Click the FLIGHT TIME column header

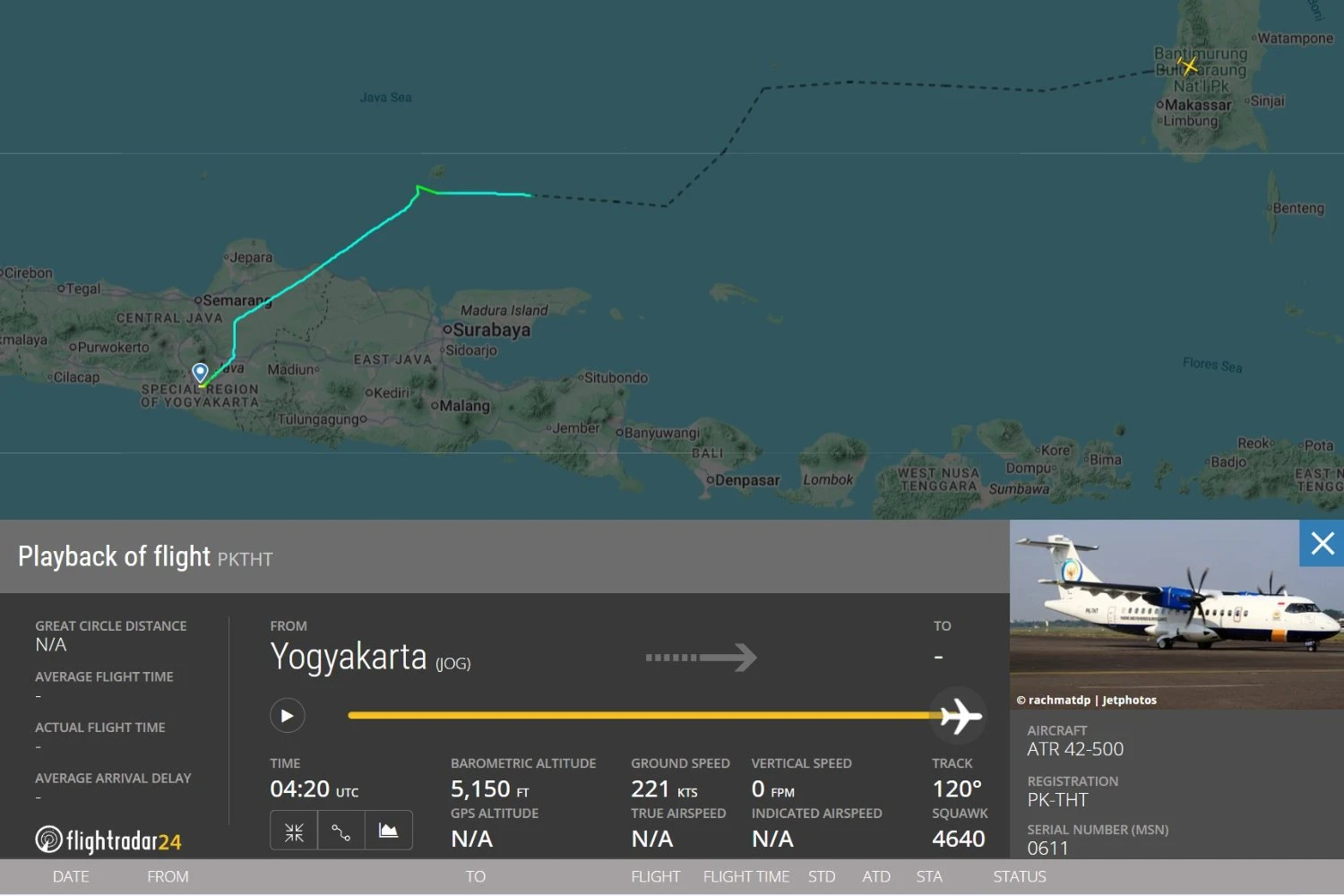pos(745,876)
